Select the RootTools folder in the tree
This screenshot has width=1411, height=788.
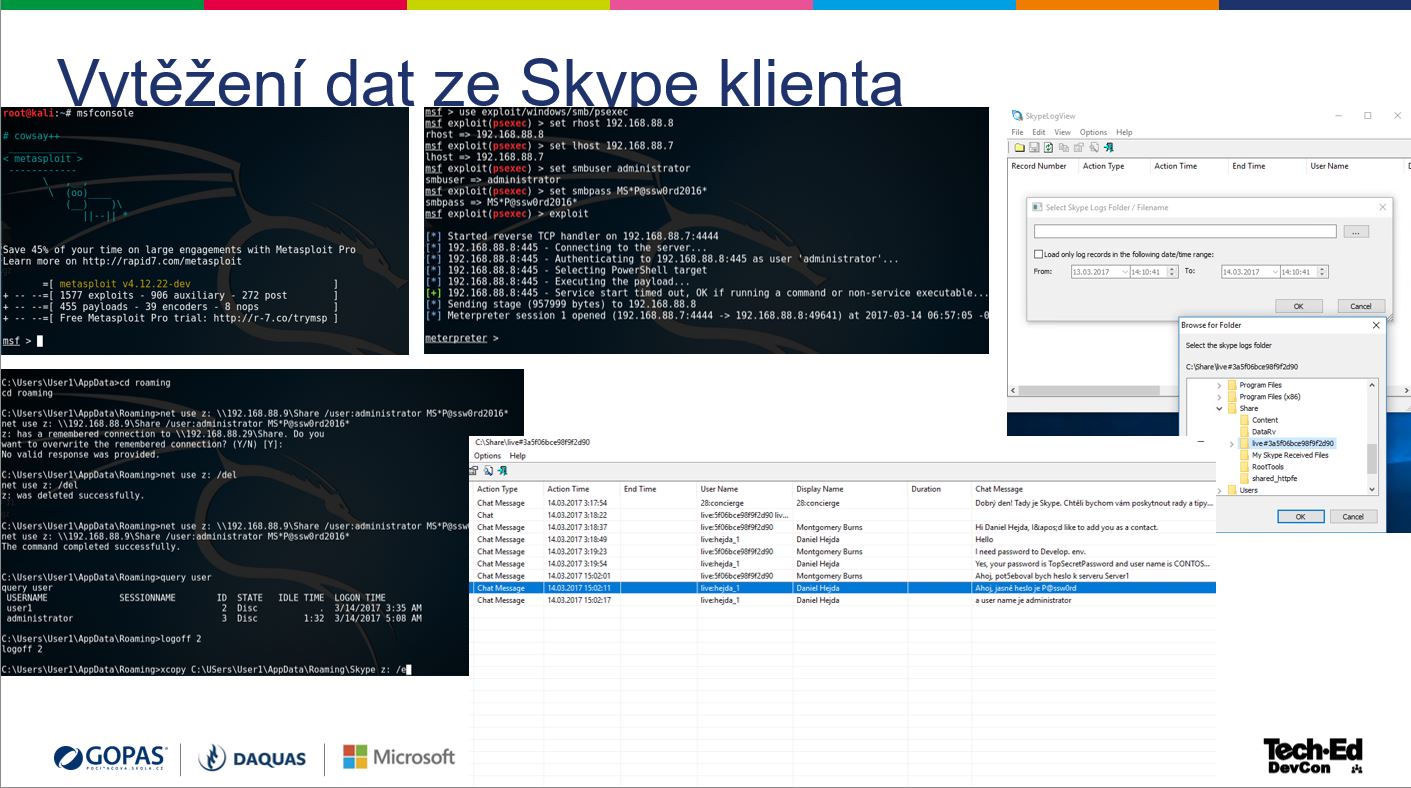[1267, 467]
